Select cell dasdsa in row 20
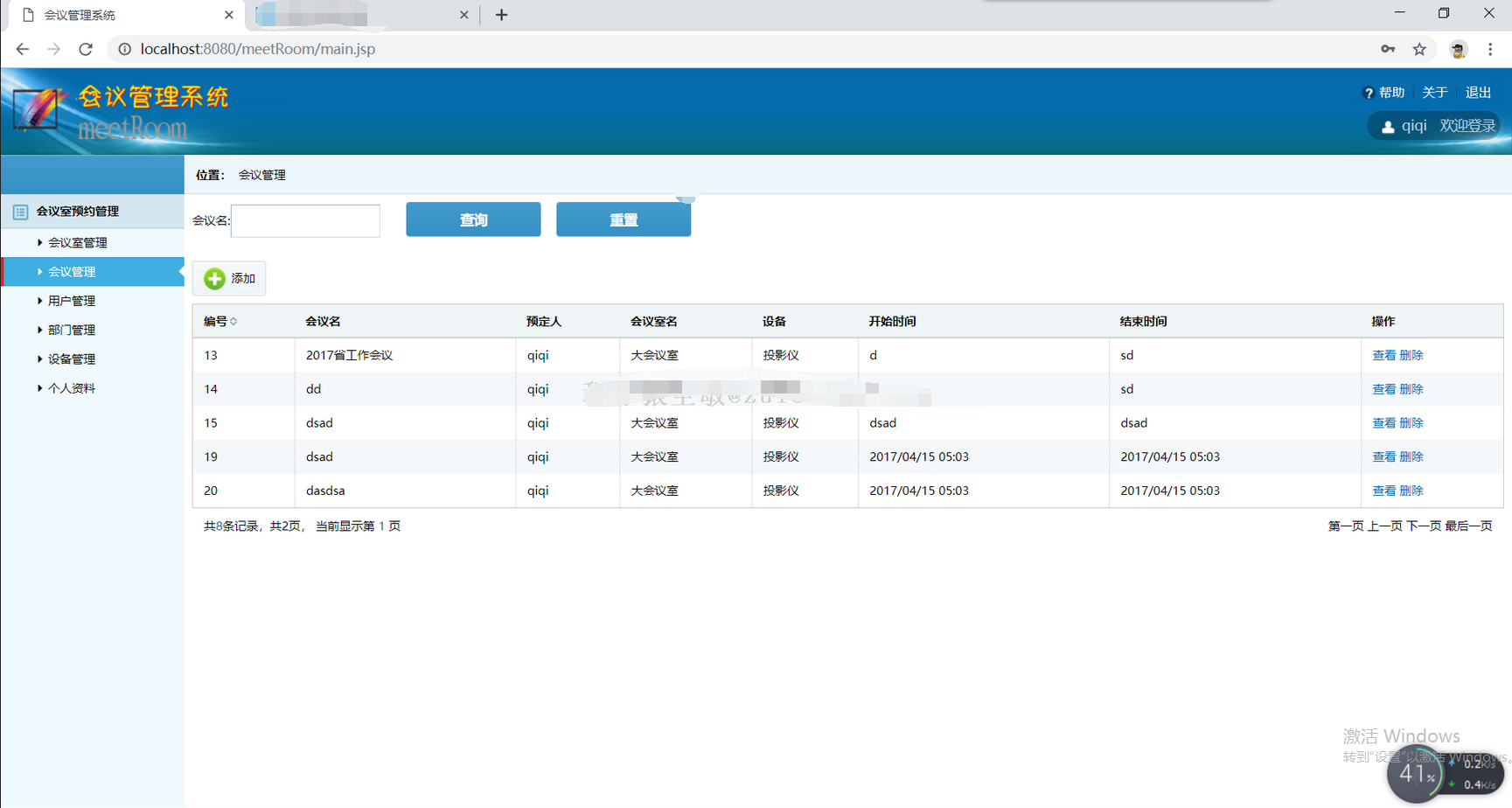Image resolution: width=1512 pixels, height=808 pixels. 325,491
